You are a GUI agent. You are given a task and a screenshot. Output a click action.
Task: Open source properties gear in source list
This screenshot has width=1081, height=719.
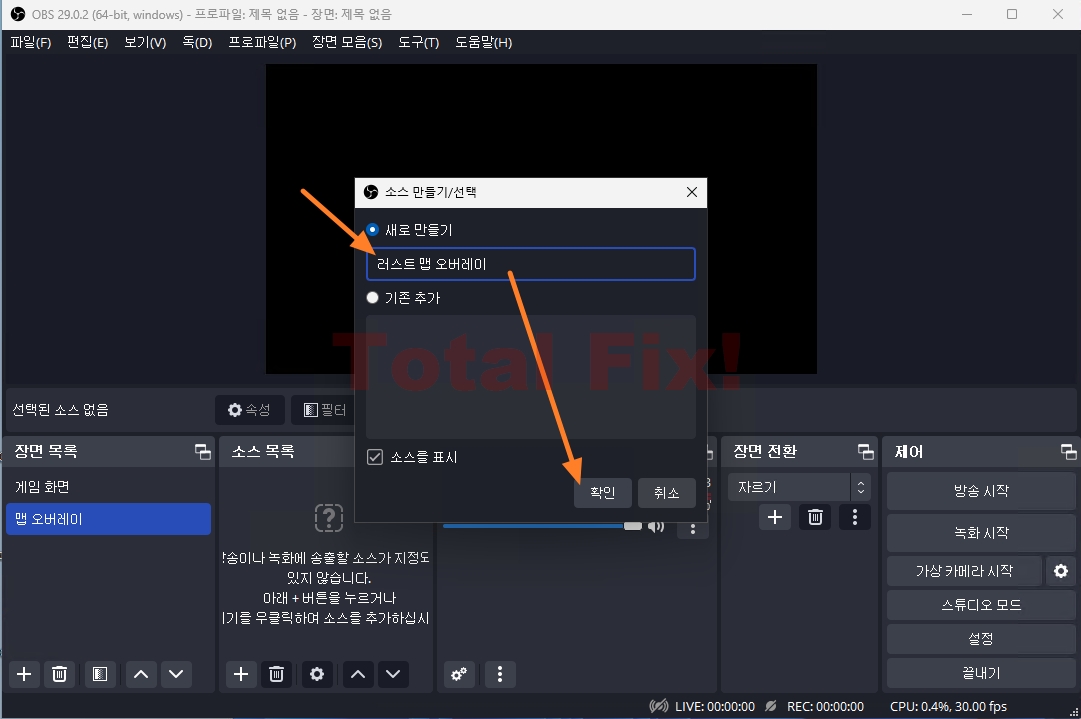(x=317, y=674)
